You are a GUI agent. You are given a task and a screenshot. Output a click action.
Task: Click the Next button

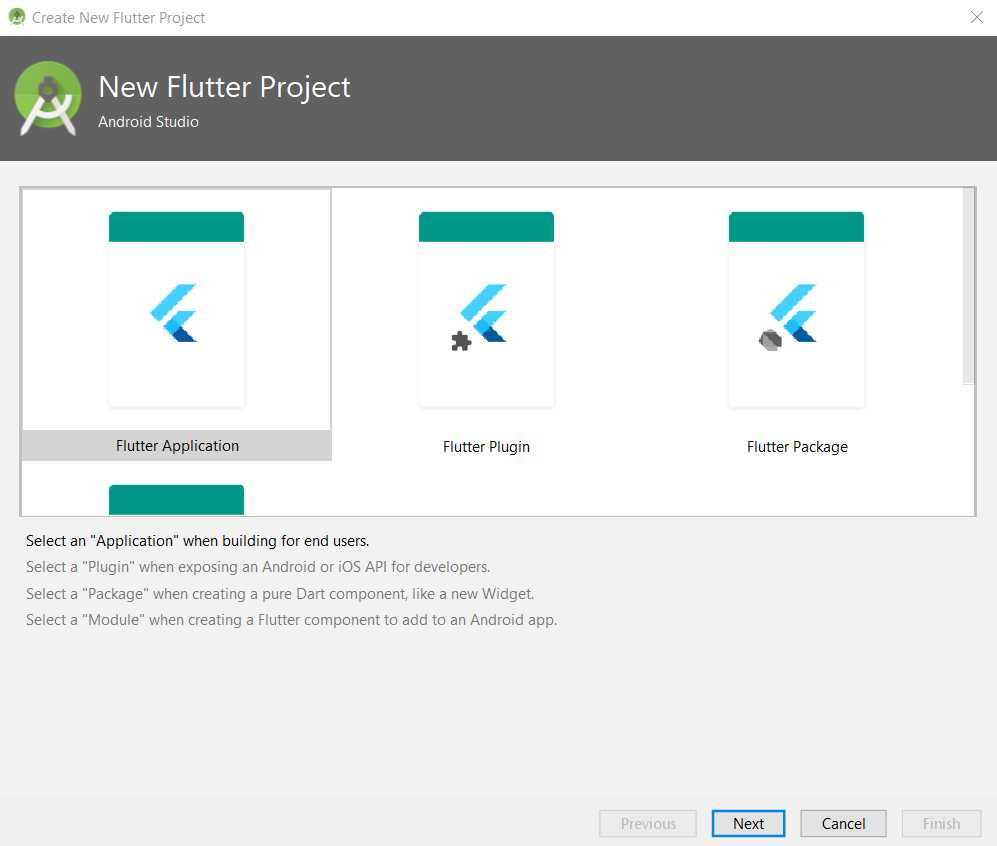click(748, 823)
